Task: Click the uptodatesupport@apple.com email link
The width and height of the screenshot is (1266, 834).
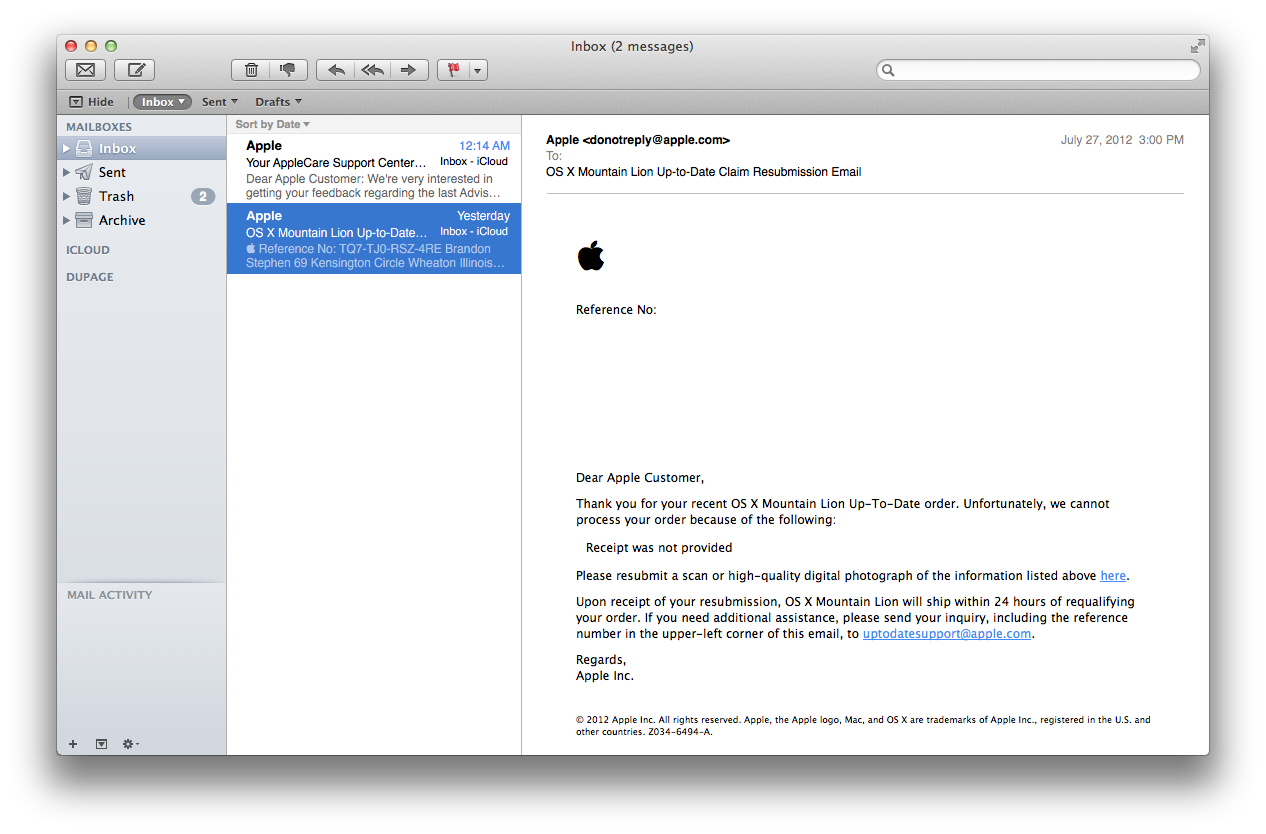Action: click(947, 634)
